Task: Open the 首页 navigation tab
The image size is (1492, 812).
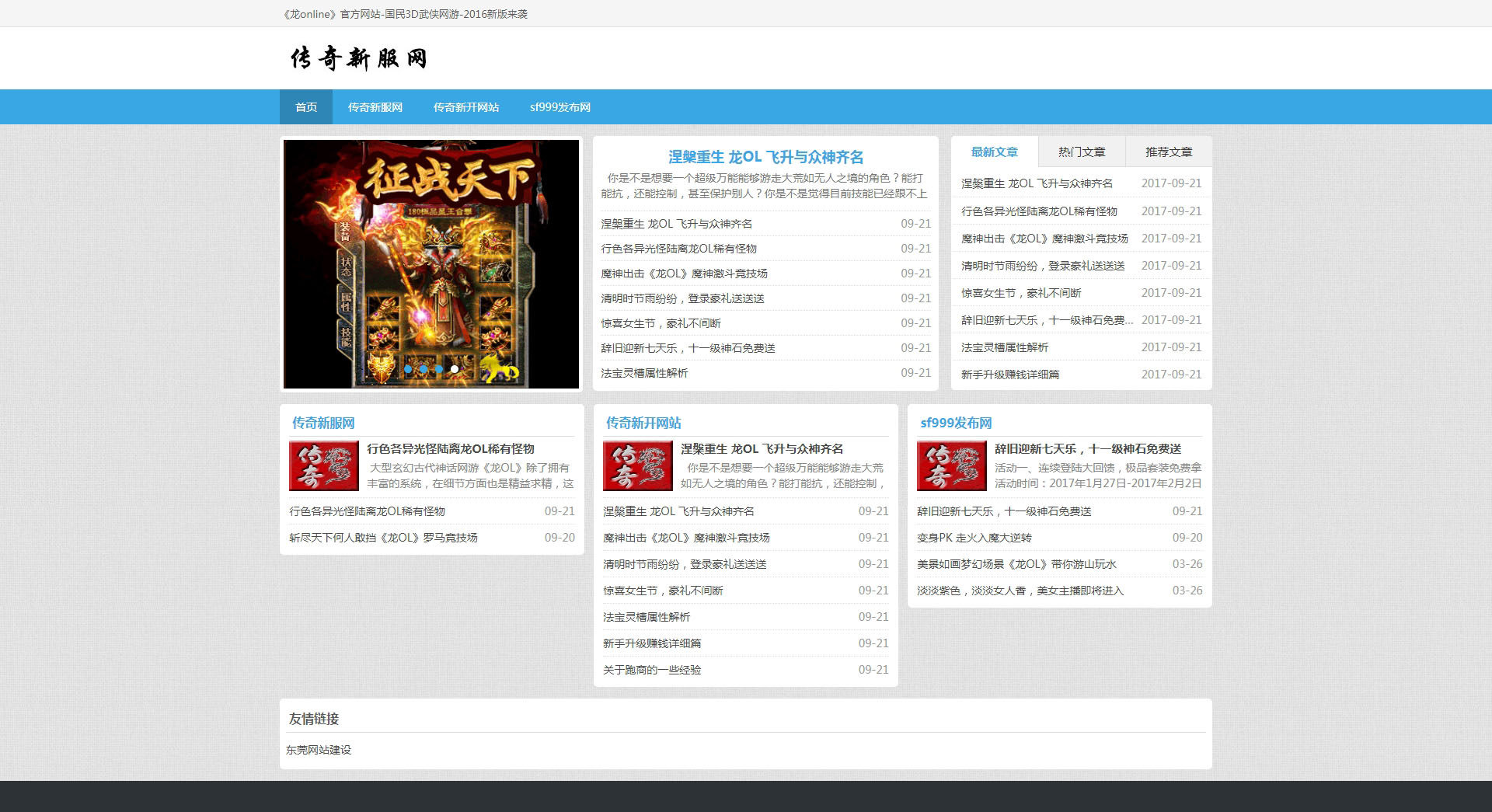Action: point(306,107)
